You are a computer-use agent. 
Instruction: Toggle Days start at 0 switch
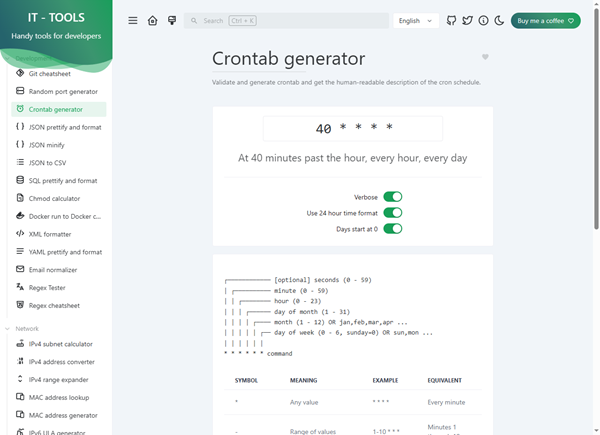click(392, 229)
